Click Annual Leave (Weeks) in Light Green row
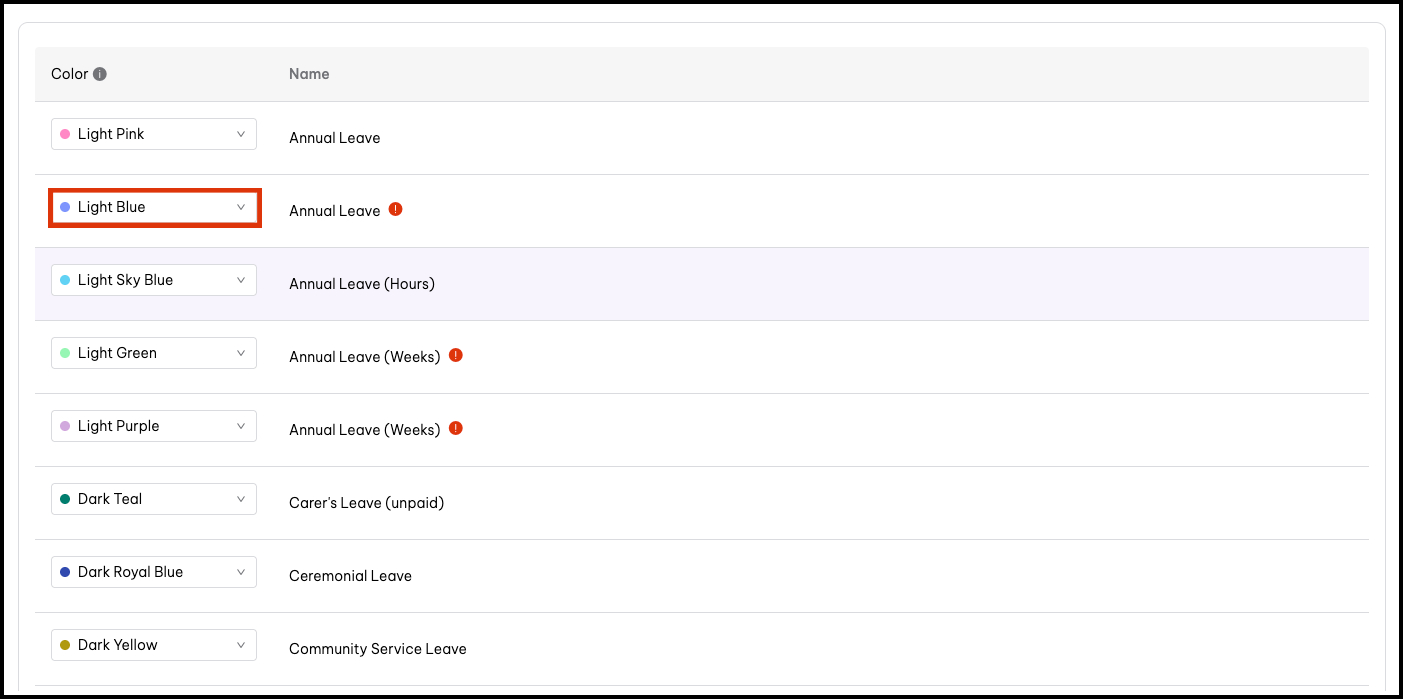 coord(364,357)
